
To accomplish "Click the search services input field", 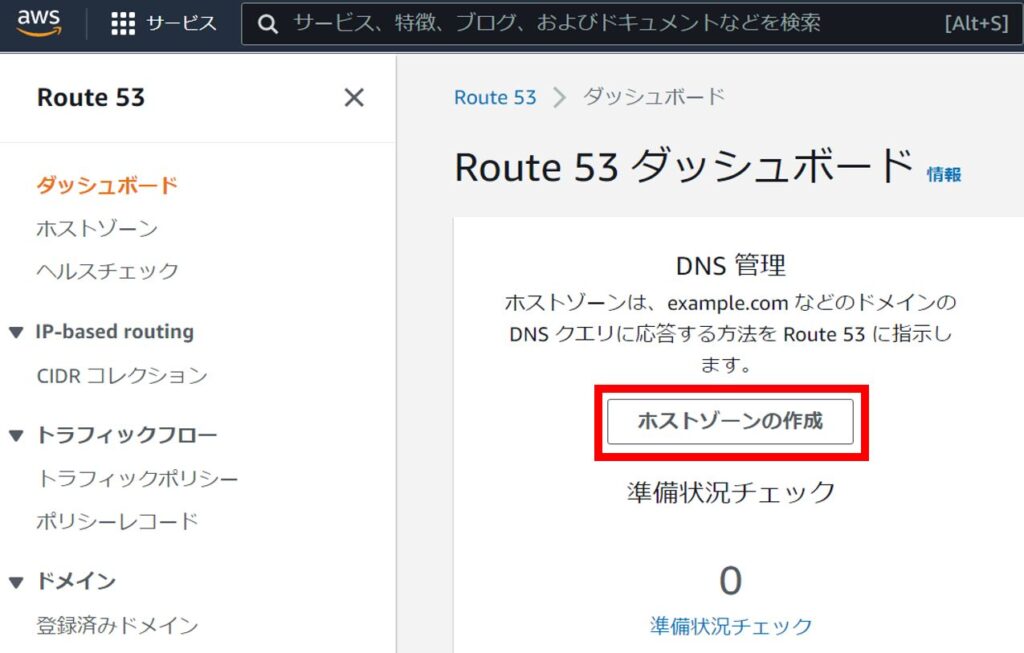I will click(x=600, y=23).
